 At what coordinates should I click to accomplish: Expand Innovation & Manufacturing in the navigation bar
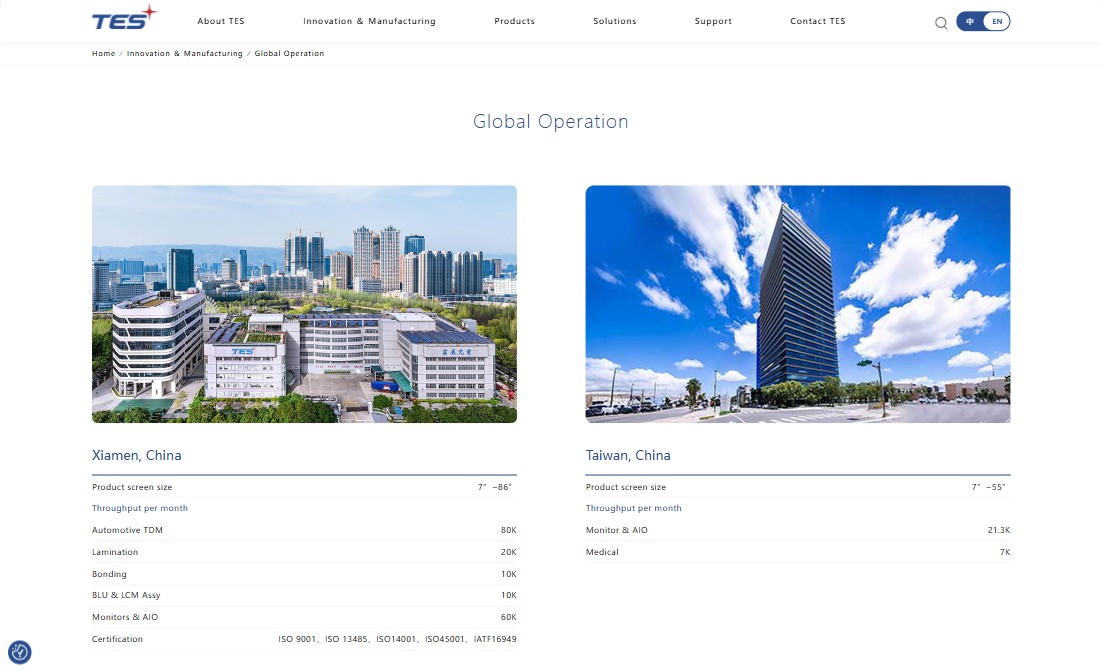pos(369,21)
